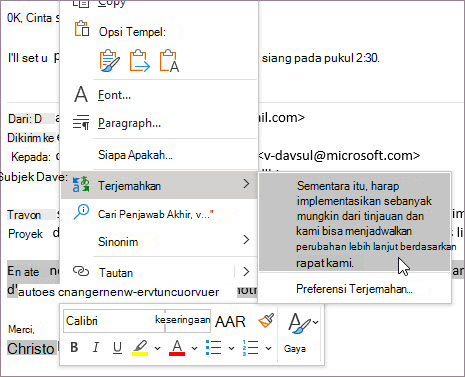Click the magnifier search icon

[81, 212]
